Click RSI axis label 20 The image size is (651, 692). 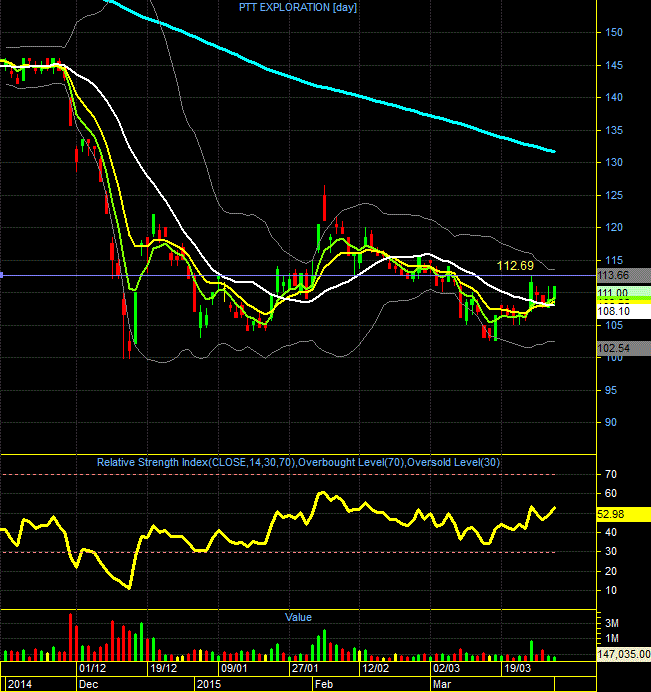[x=611, y=571]
